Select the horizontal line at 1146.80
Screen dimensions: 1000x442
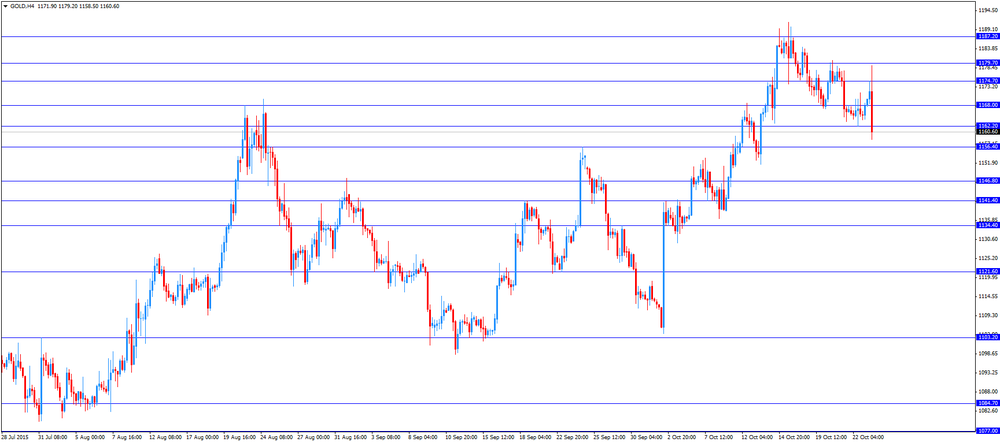click(x=488, y=181)
